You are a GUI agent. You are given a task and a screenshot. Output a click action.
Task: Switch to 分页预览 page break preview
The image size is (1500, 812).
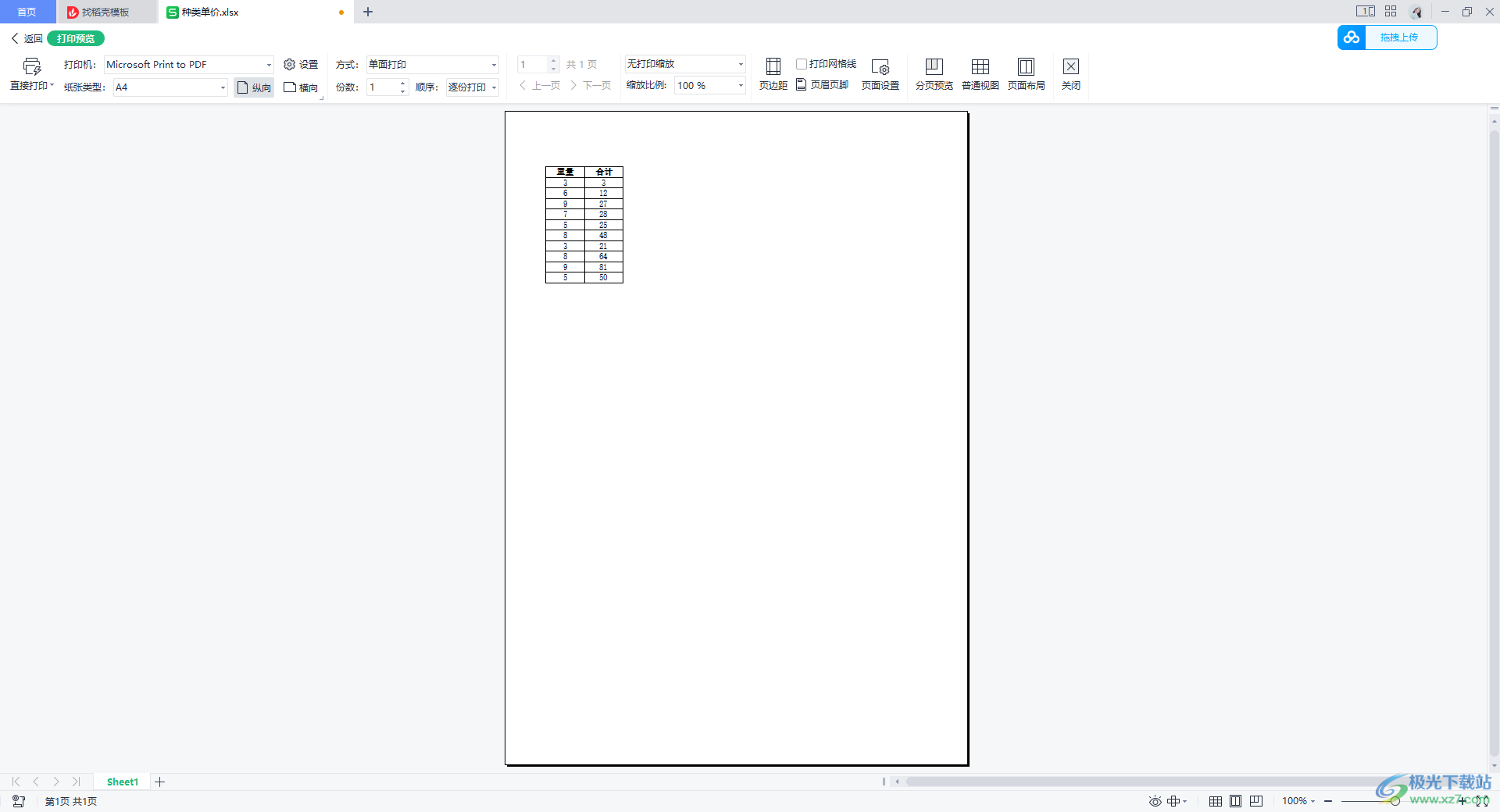[x=934, y=75]
